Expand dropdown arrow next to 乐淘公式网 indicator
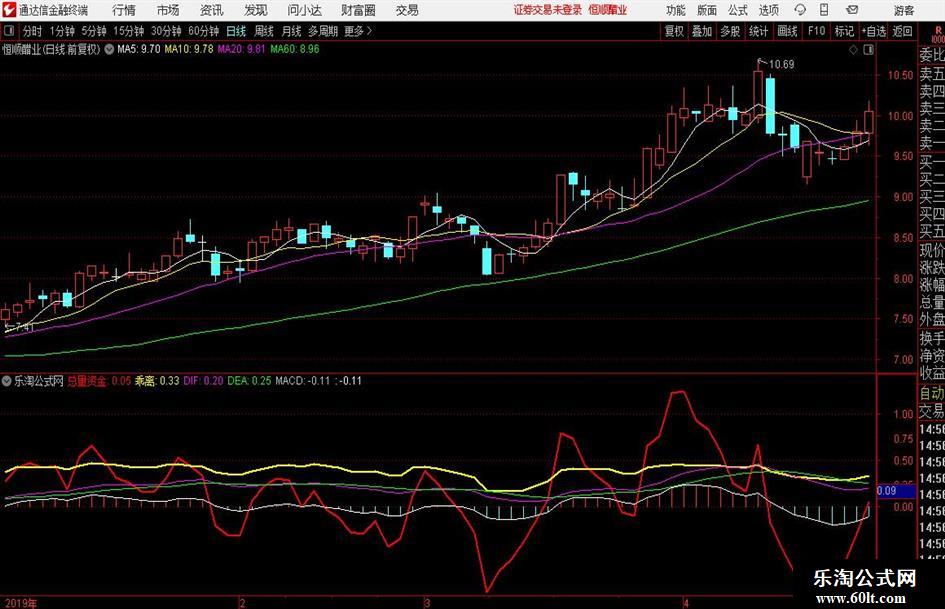Screen dimensions: 945x609 (7, 381)
